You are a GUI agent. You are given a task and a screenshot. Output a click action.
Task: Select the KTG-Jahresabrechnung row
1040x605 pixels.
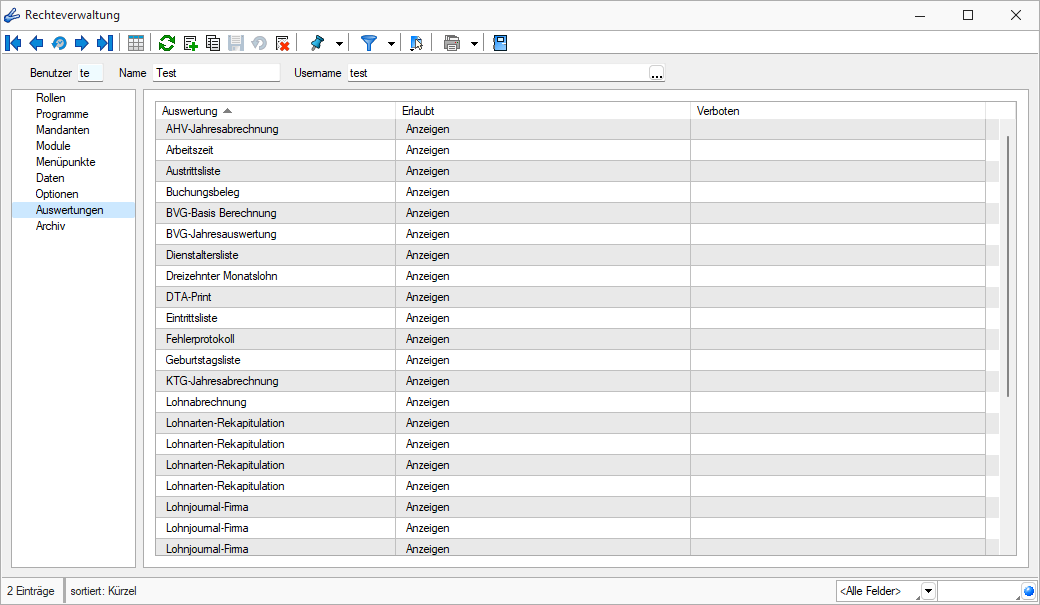570,381
